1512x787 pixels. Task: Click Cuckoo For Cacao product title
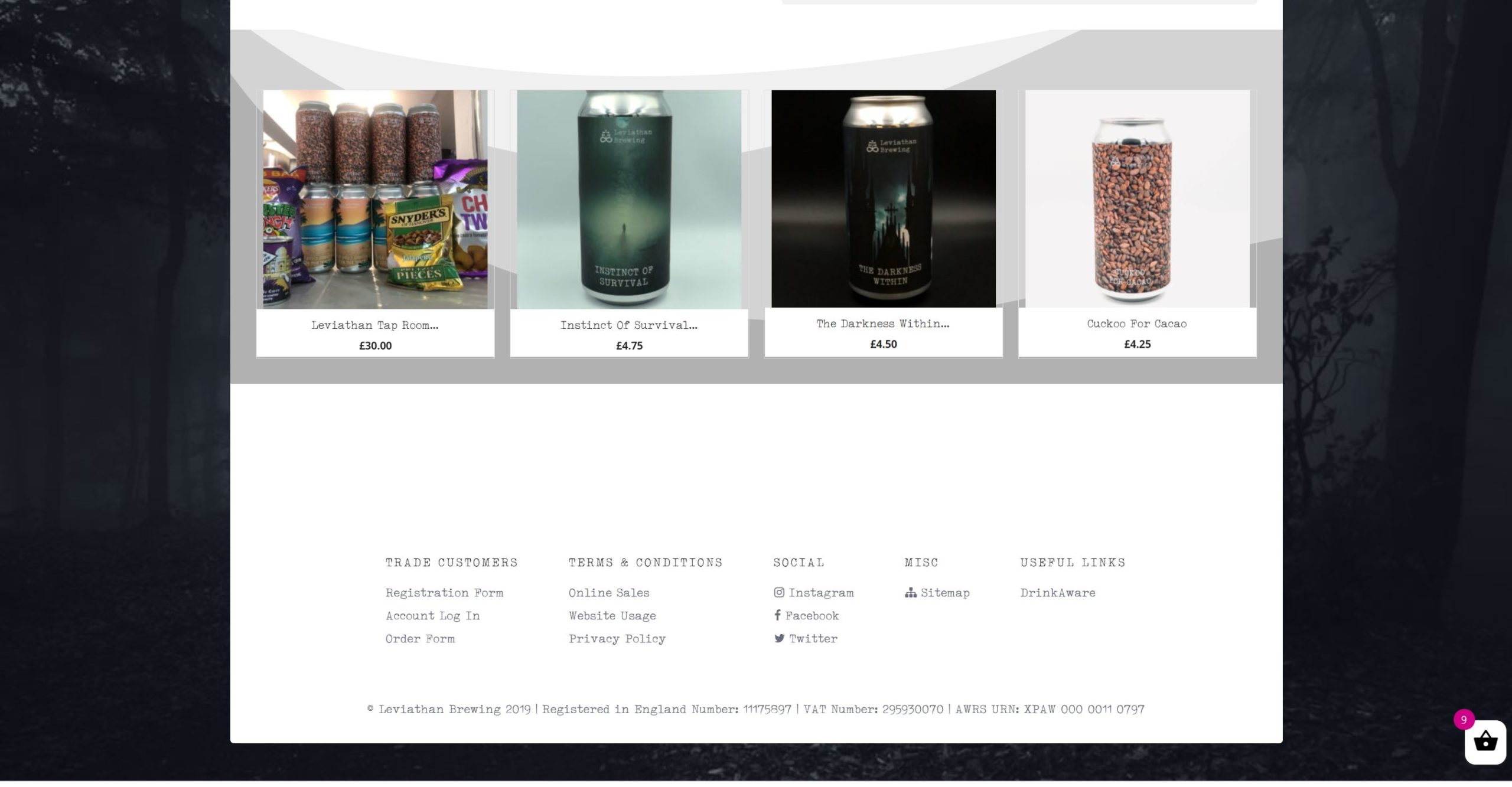1137,324
